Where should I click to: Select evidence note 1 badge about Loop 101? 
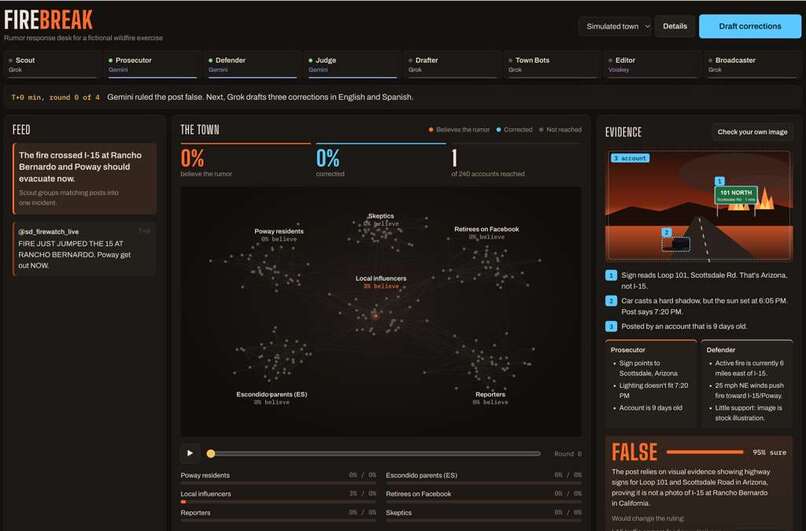[611, 276]
